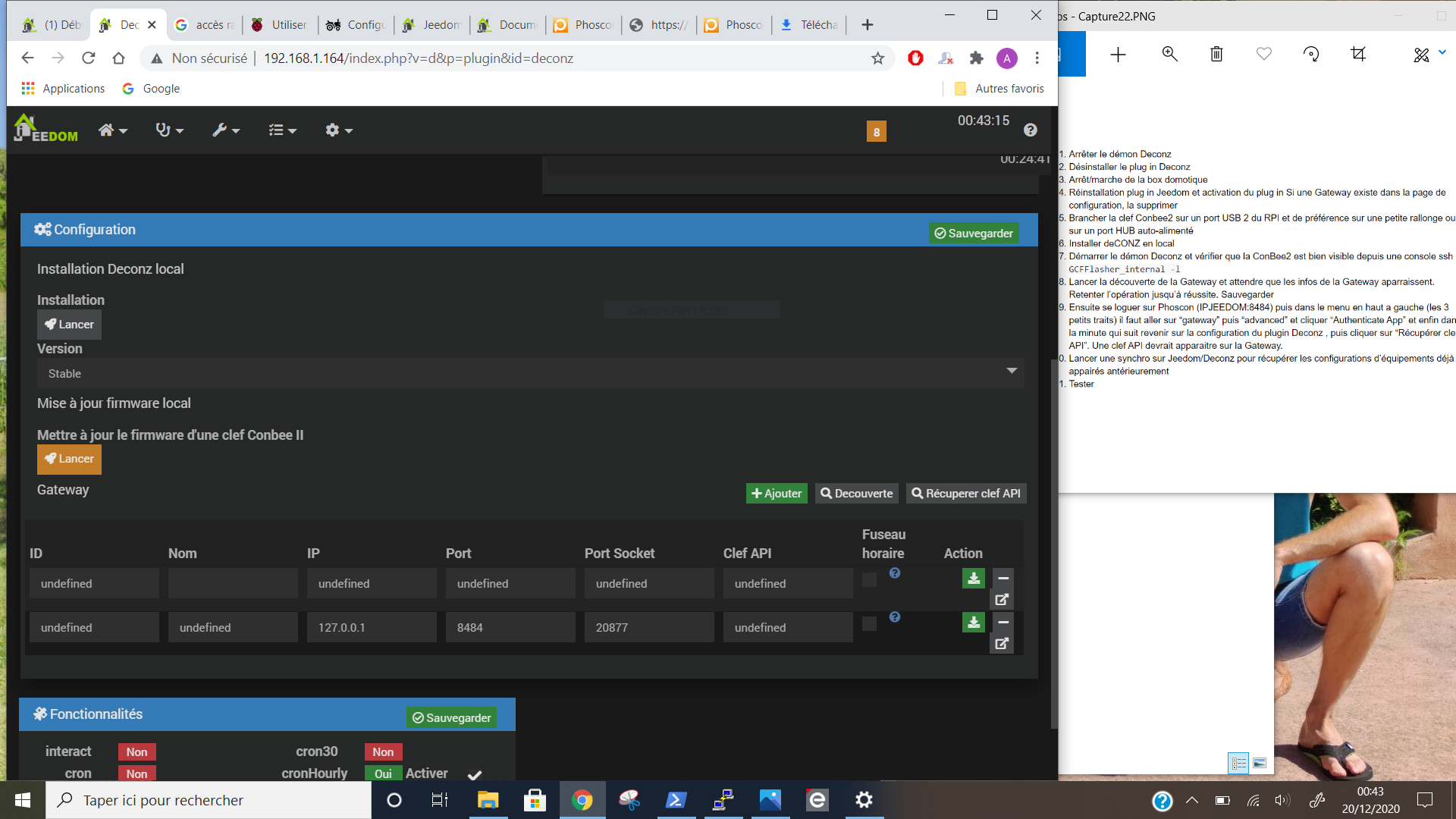Click the IP field containing 127.0.0.1
The image size is (1456, 819).
[372, 628]
